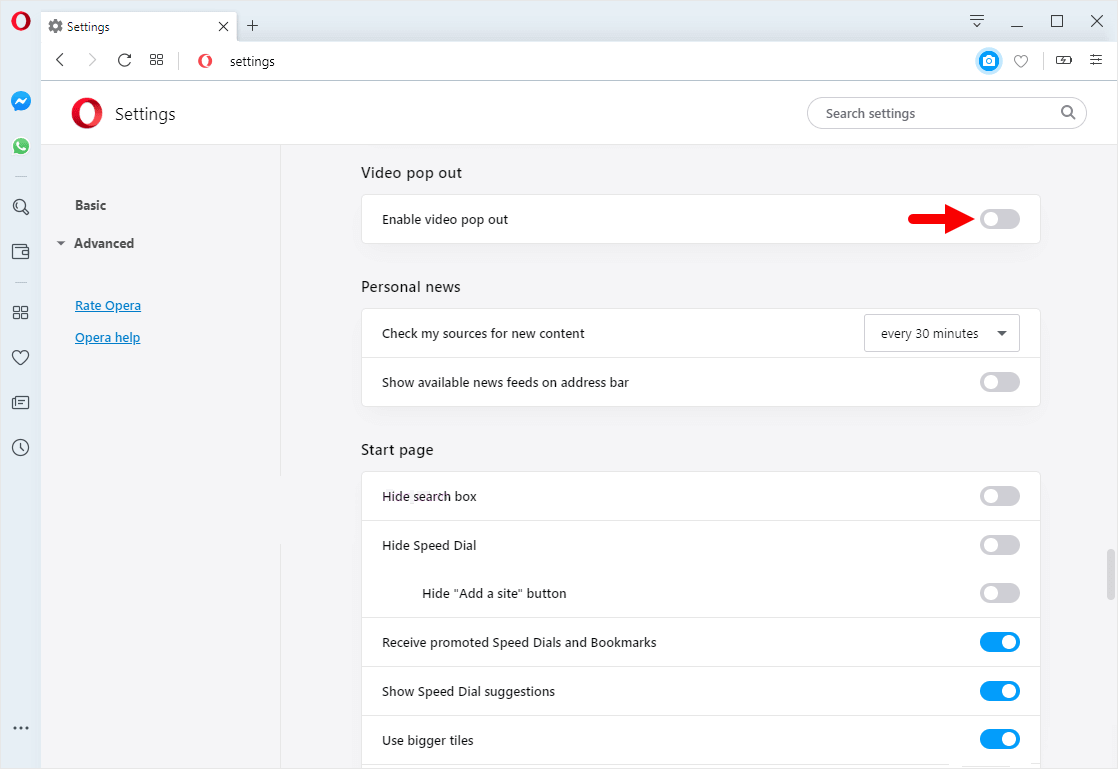The image size is (1118, 769).
Task: Close the Opera window
Action: click(x=1097, y=21)
